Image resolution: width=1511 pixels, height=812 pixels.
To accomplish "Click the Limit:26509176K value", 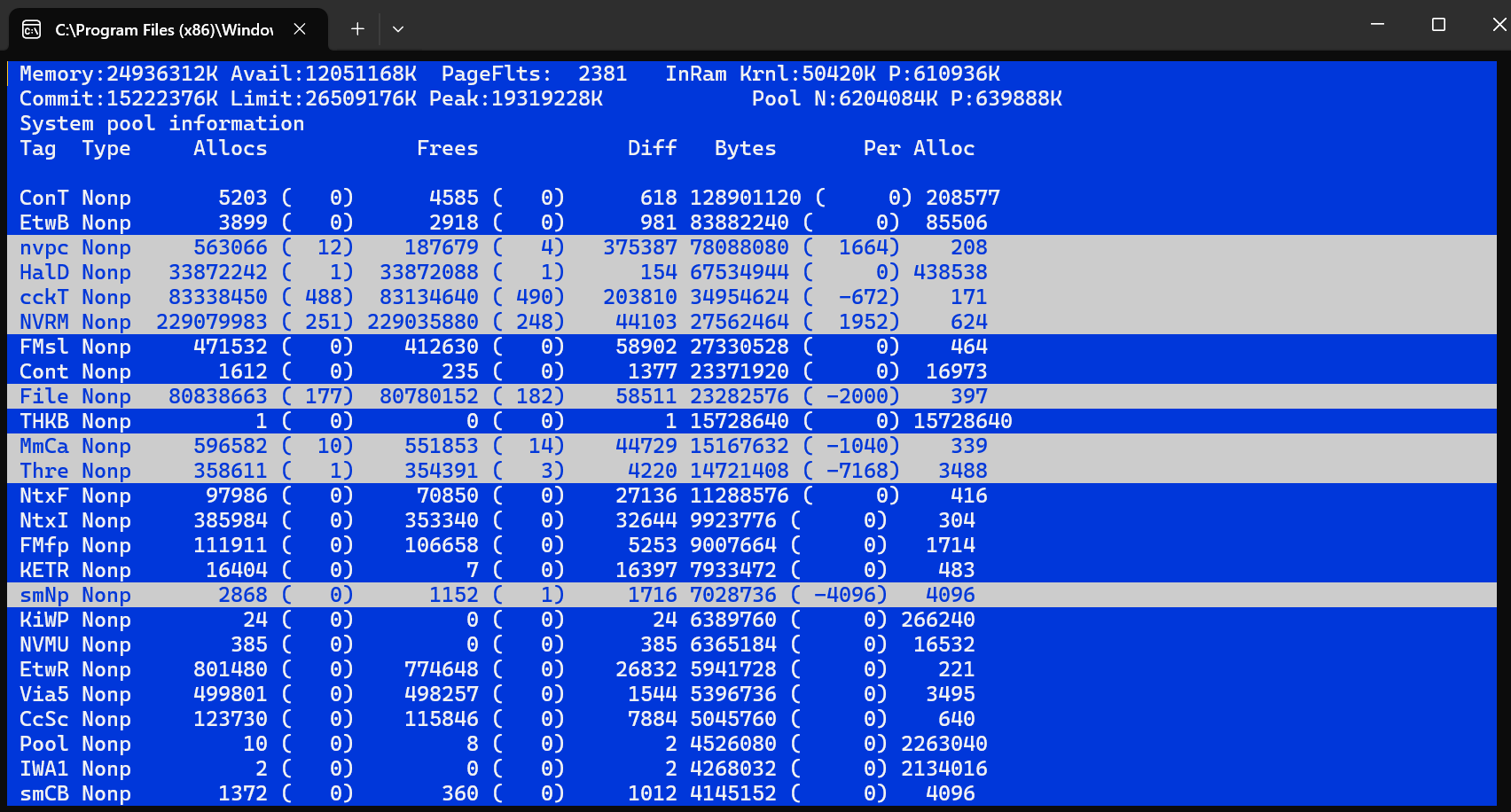I will [324, 98].
